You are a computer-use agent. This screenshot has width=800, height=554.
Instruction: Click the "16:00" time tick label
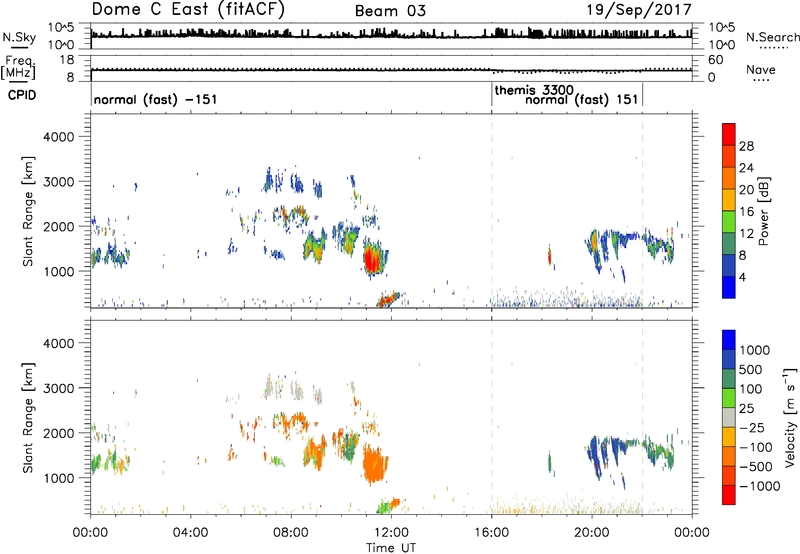(491, 533)
